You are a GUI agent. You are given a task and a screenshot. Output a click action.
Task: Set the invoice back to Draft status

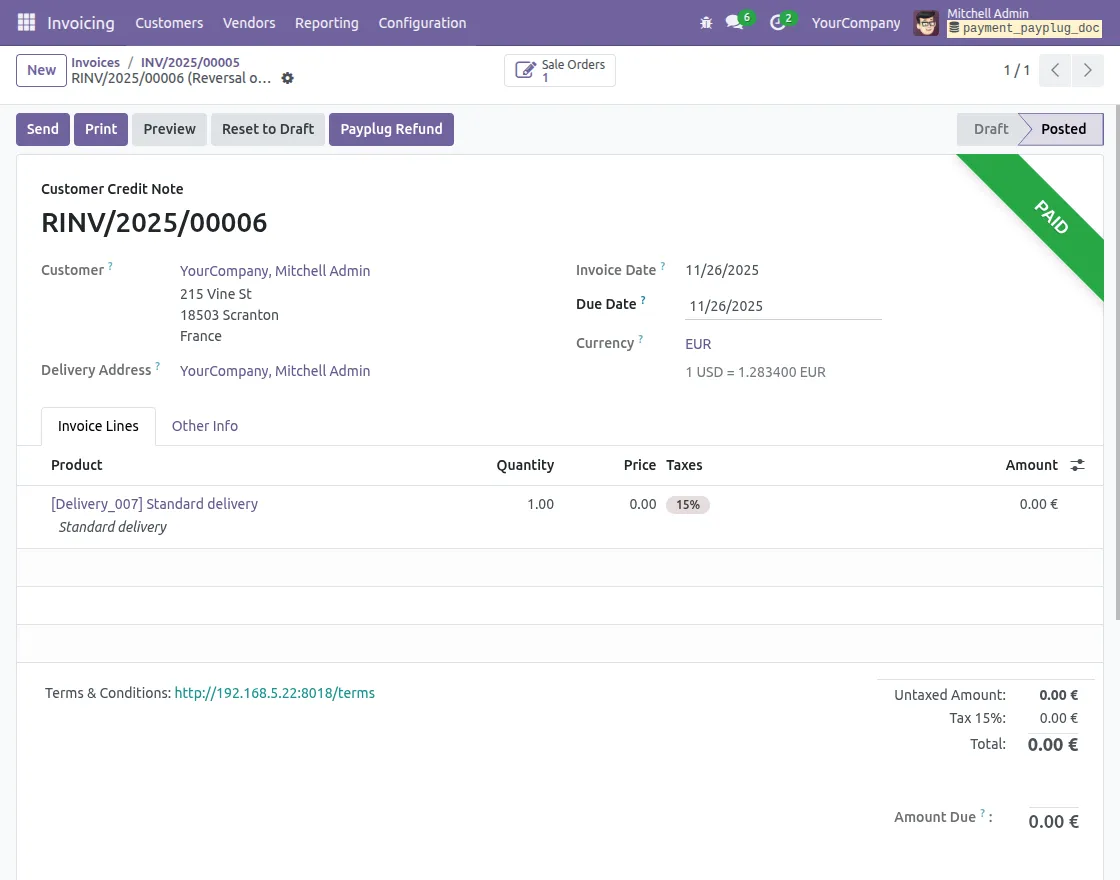point(267,129)
